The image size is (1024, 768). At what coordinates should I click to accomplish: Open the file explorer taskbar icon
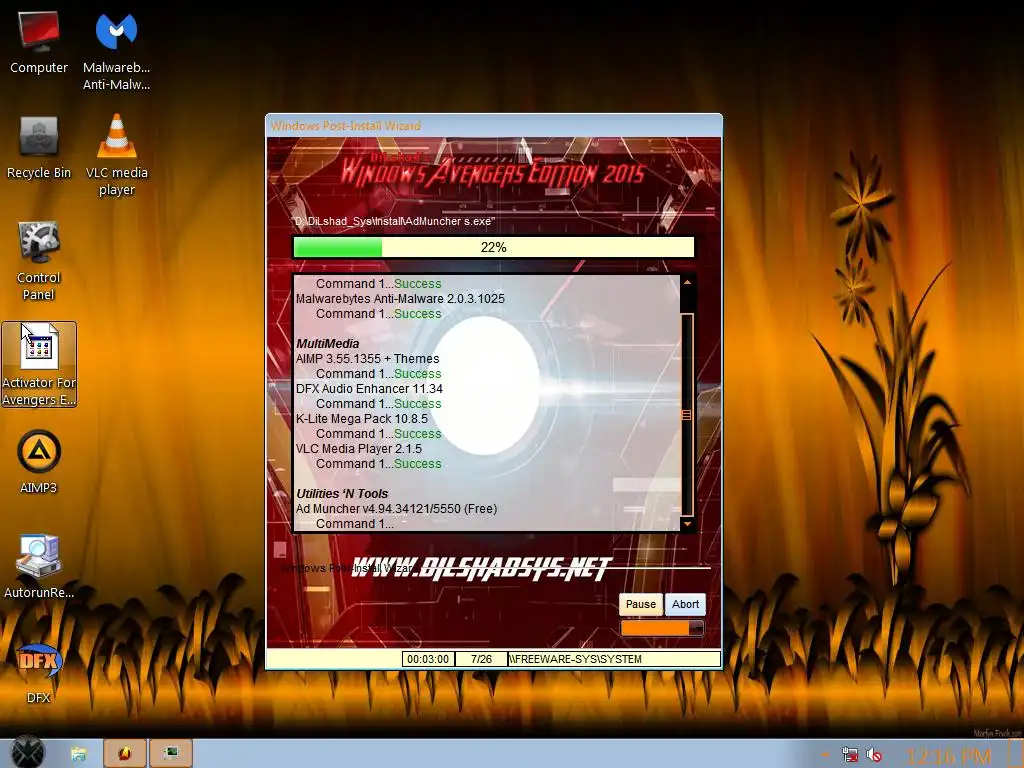(x=78, y=754)
